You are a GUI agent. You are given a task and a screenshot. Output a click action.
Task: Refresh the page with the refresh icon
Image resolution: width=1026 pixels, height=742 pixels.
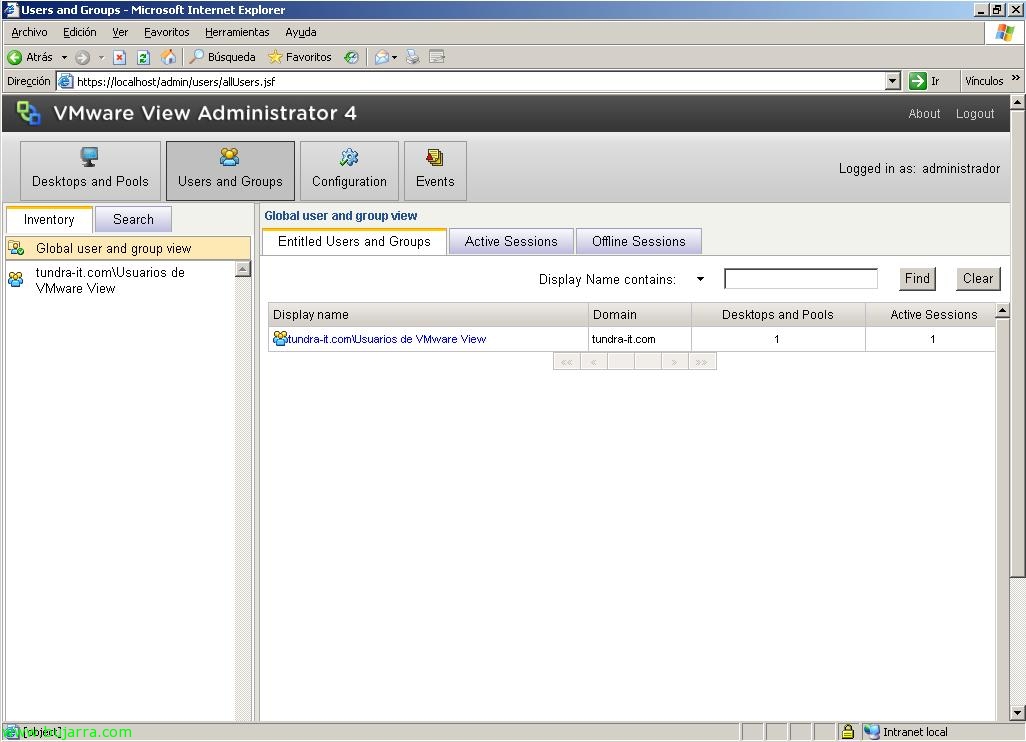pyautogui.click(x=144, y=58)
